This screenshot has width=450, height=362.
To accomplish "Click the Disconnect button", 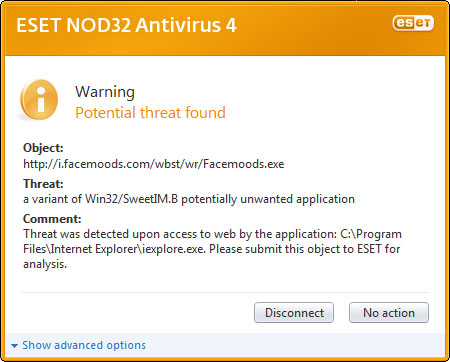I will click(294, 313).
